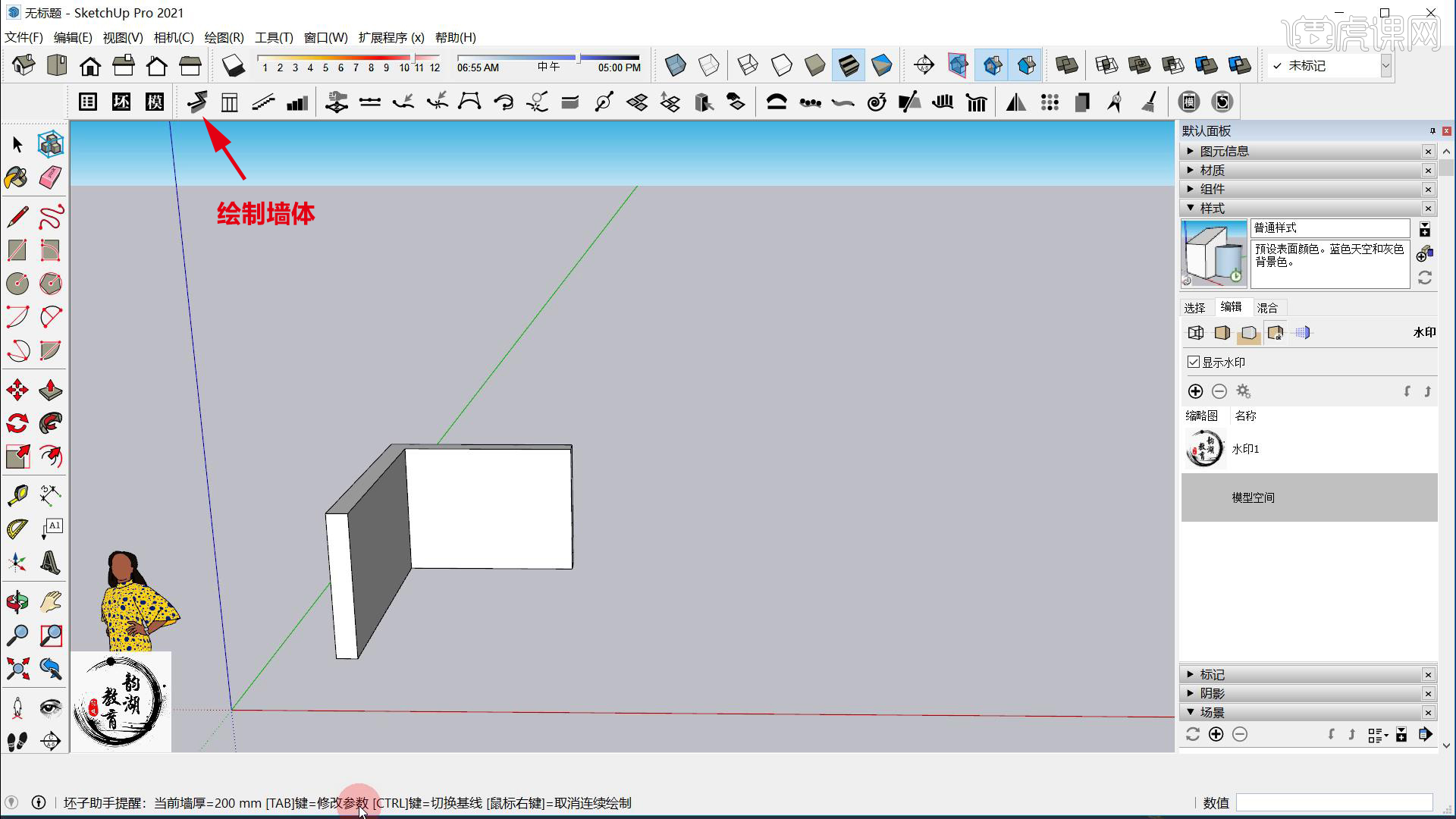1456x819 pixels.
Task: Toggle the 显示水印 checkbox
Action: click(1194, 362)
